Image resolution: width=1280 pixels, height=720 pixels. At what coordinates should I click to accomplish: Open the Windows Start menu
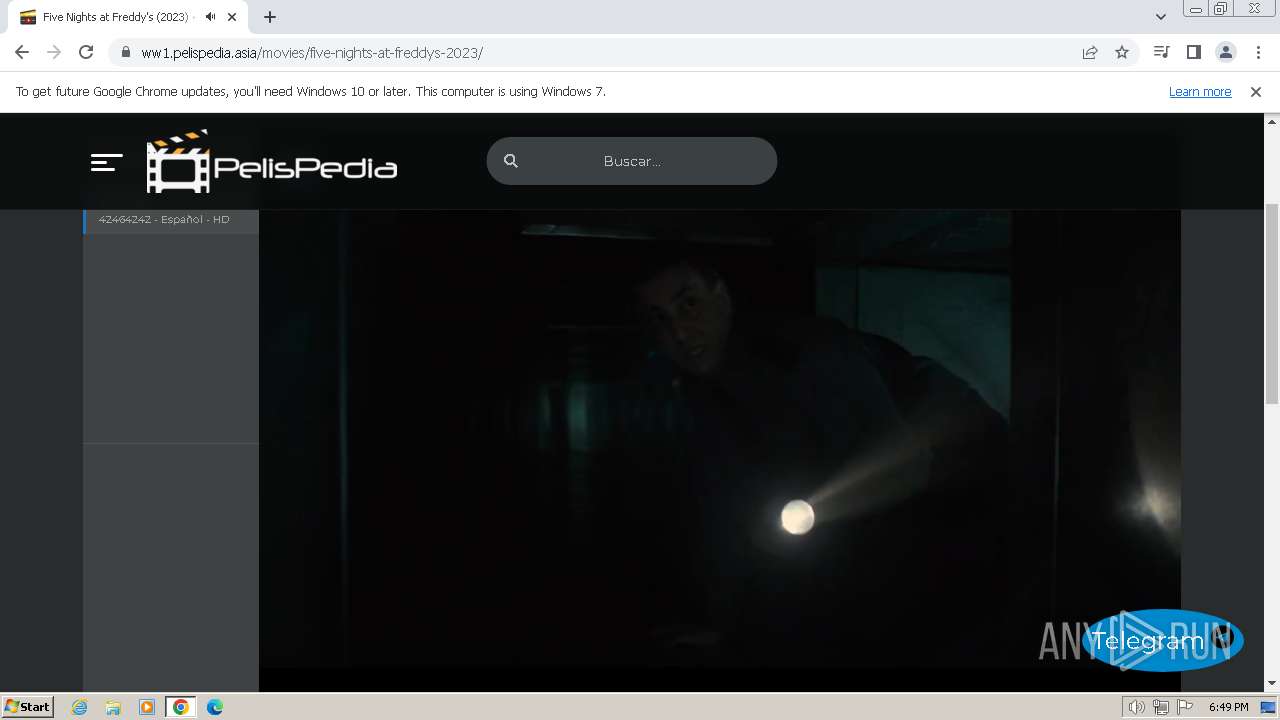(27, 707)
